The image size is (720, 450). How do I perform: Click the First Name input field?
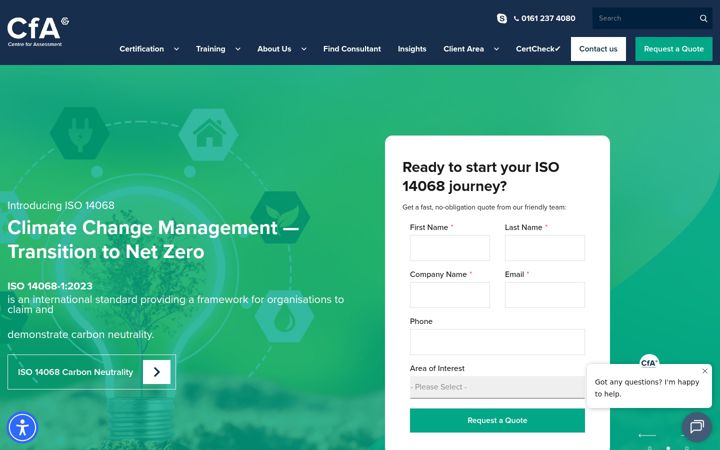click(450, 248)
